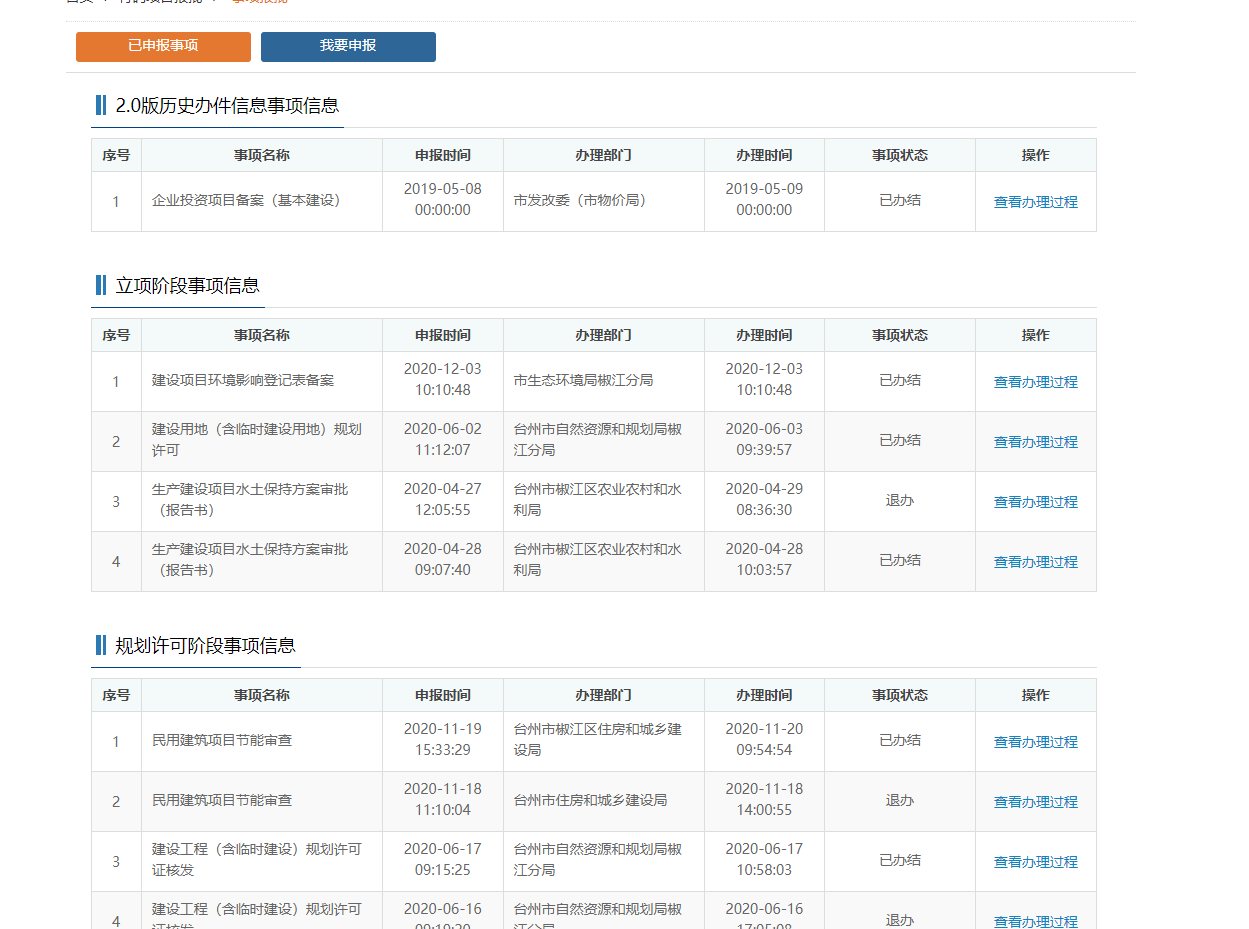Click 已办结 status in 企业投资项目备案 row

pos(900,200)
